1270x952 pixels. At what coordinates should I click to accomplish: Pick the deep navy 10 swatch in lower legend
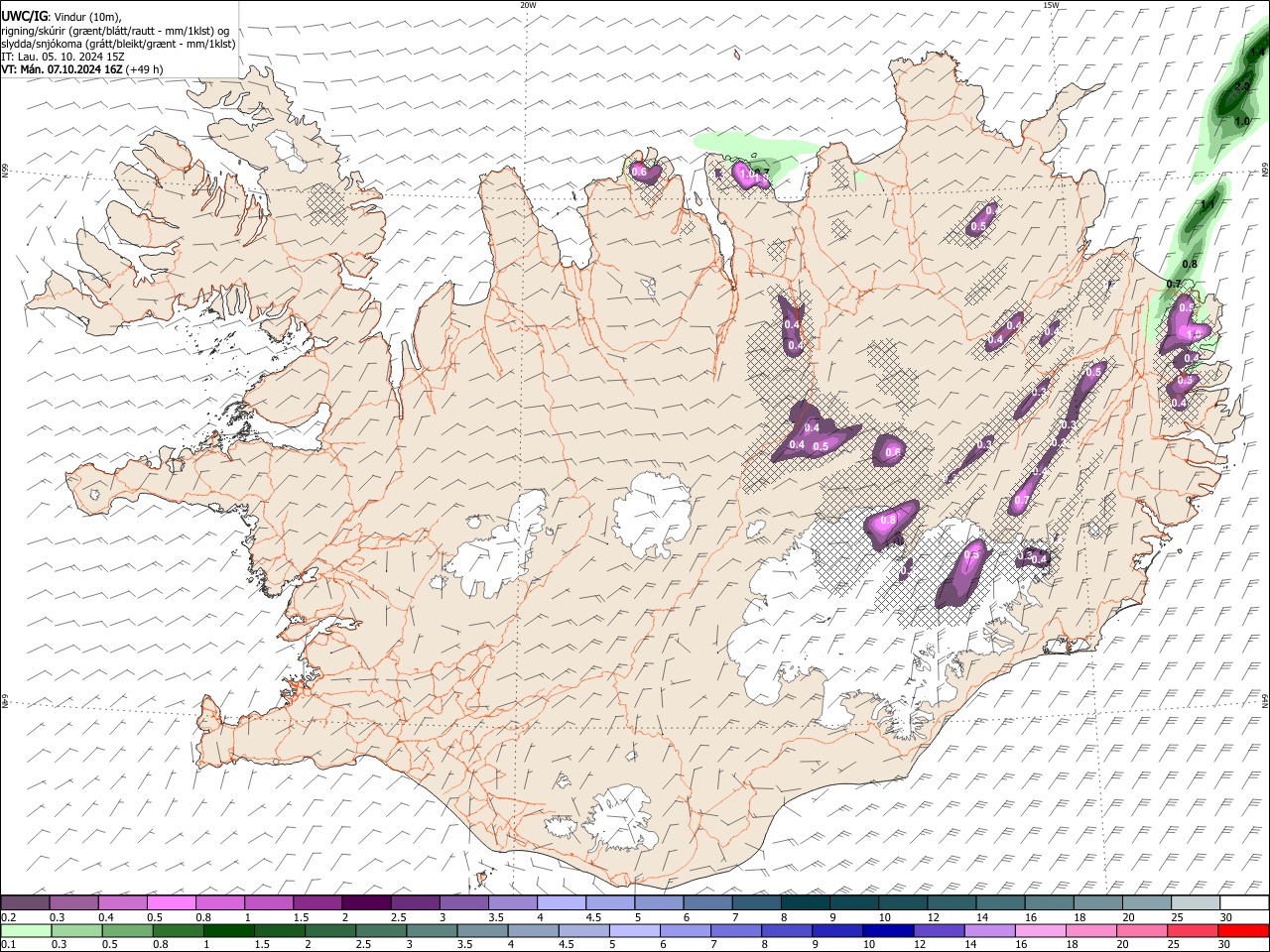888,930
